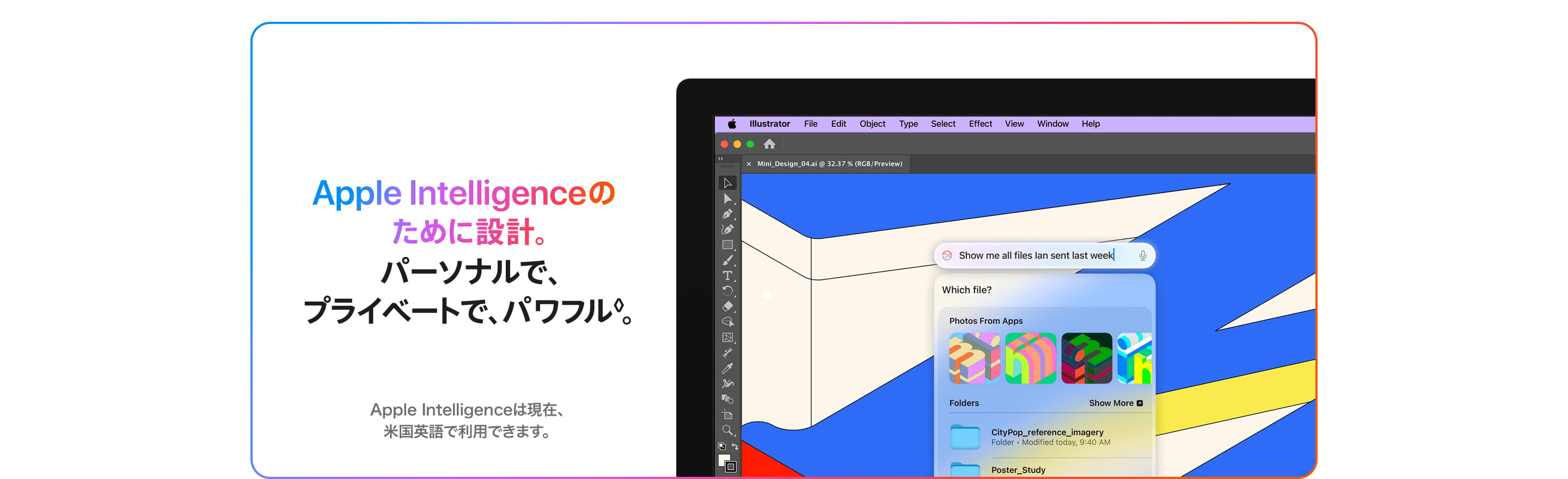Click the Siri search text field
This screenshot has height=479, width=1568.
[1036, 256]
